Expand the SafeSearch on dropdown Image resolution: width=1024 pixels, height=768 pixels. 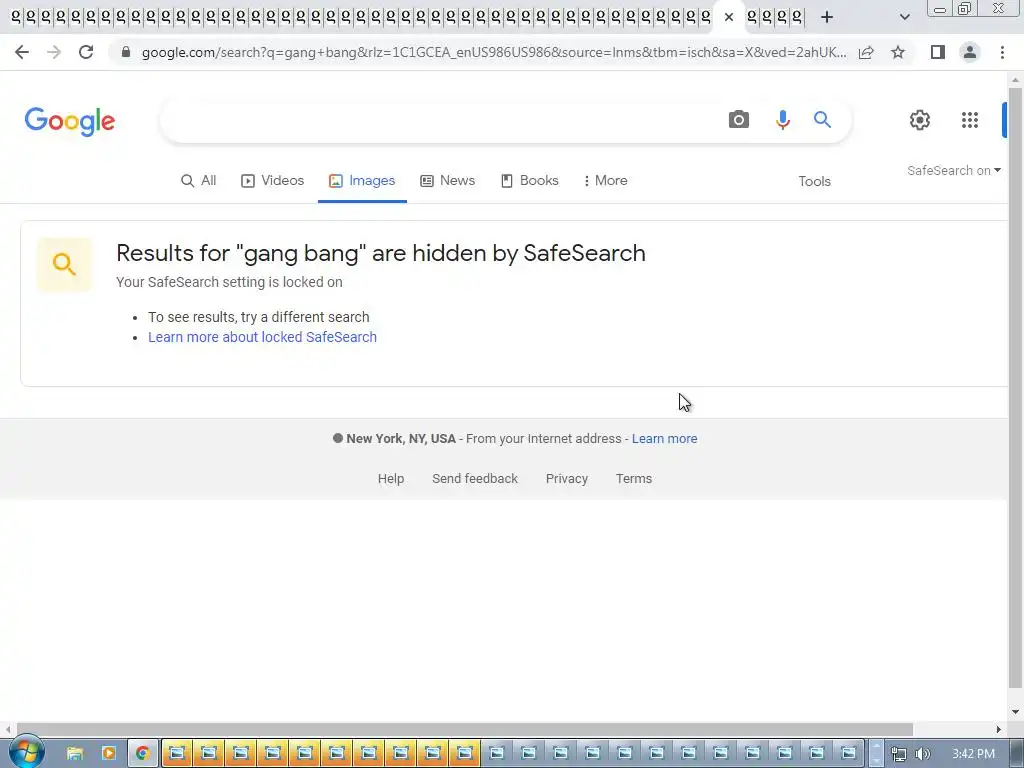coord(953,170)
